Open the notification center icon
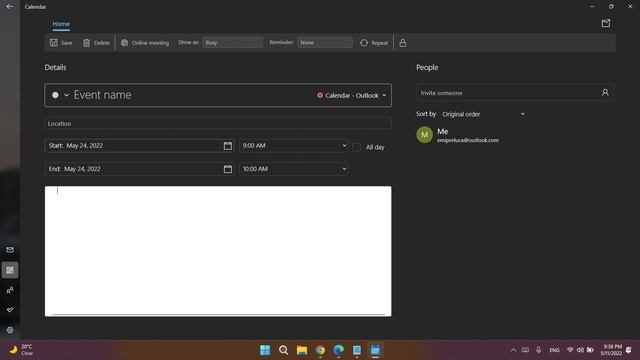This screenshot has width=640, height=360. [629, 350]
